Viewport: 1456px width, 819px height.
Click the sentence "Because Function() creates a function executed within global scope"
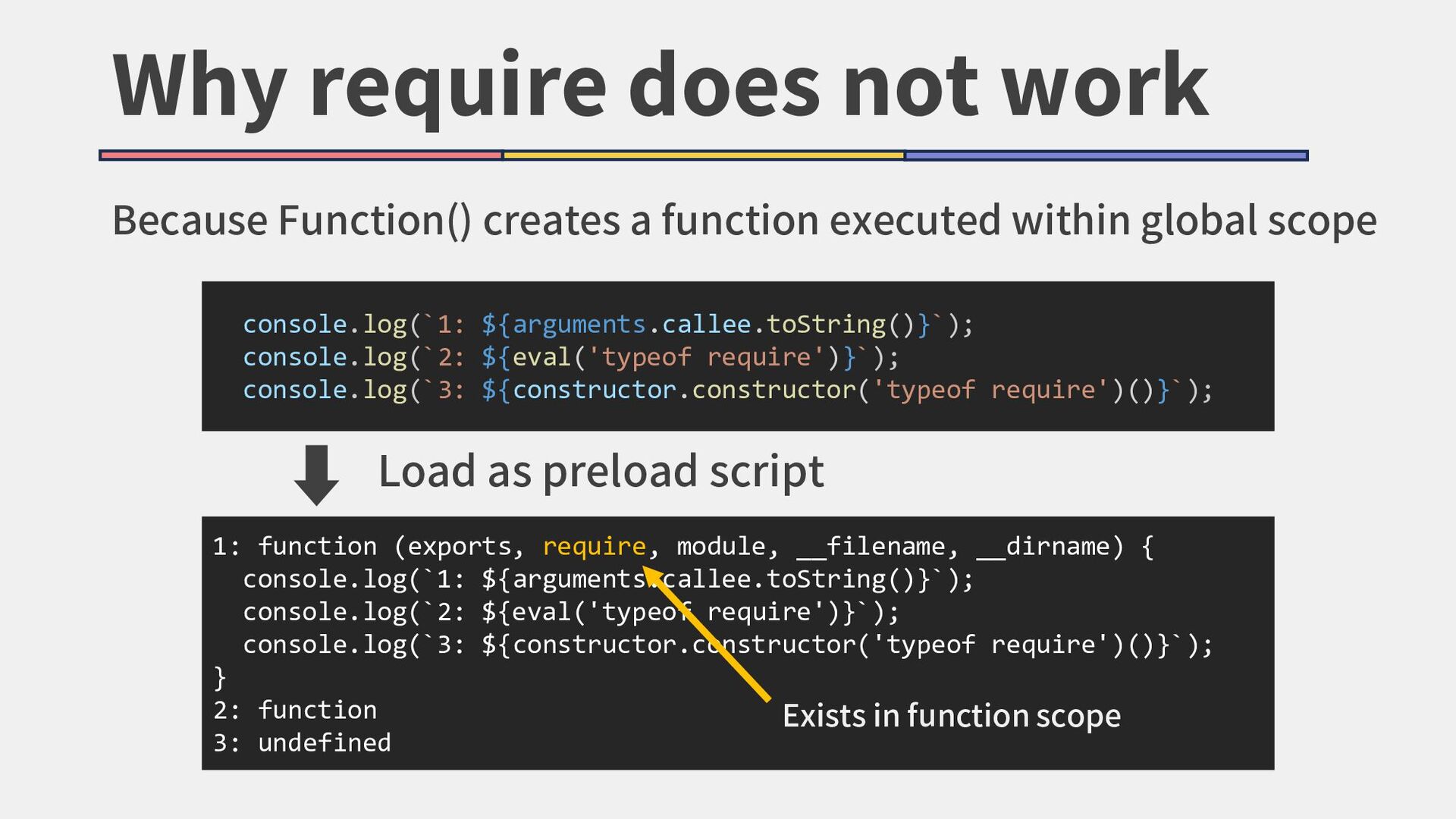click(x=744, y=221)
